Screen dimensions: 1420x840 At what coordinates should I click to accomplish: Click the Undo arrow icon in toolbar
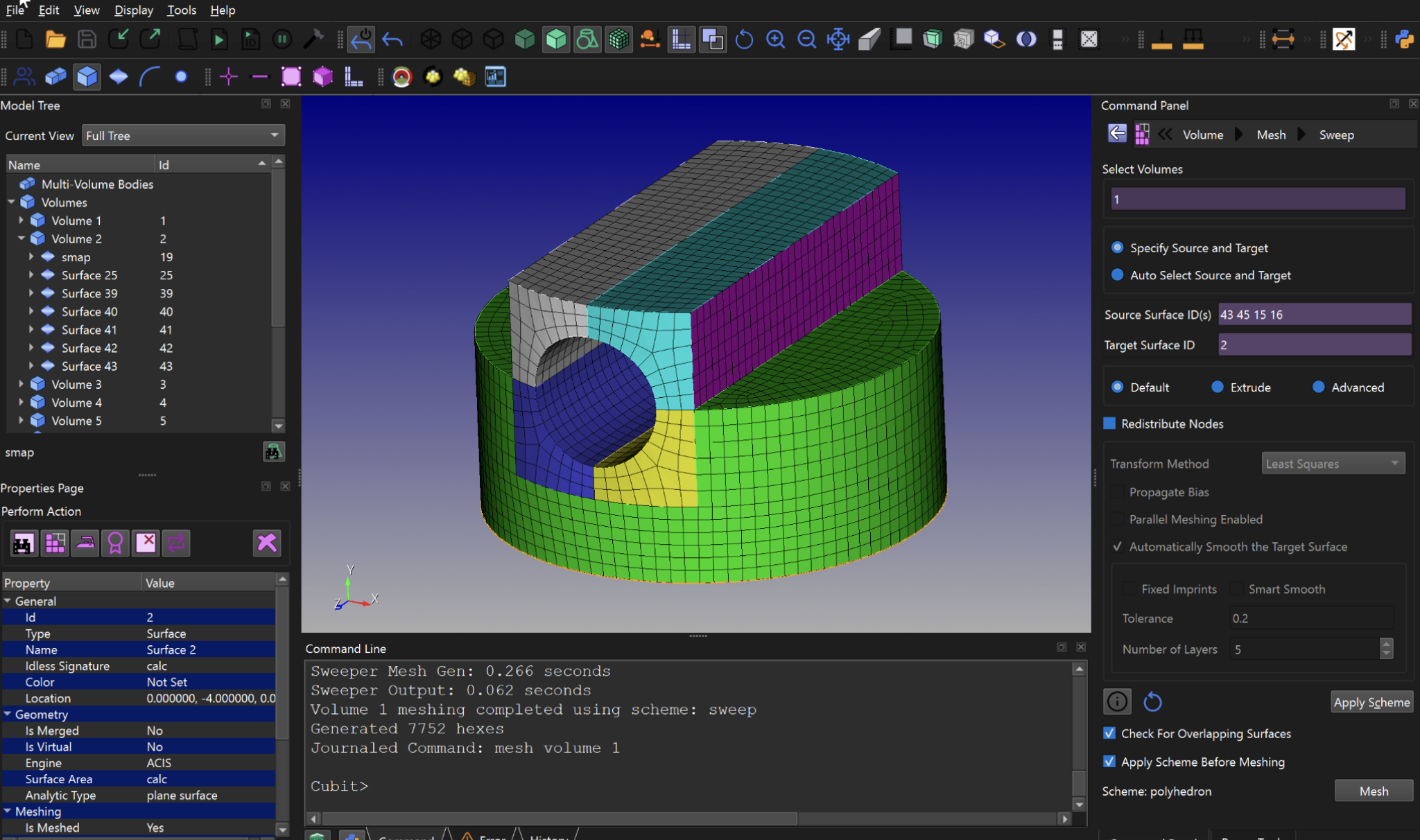pos(392,40)
